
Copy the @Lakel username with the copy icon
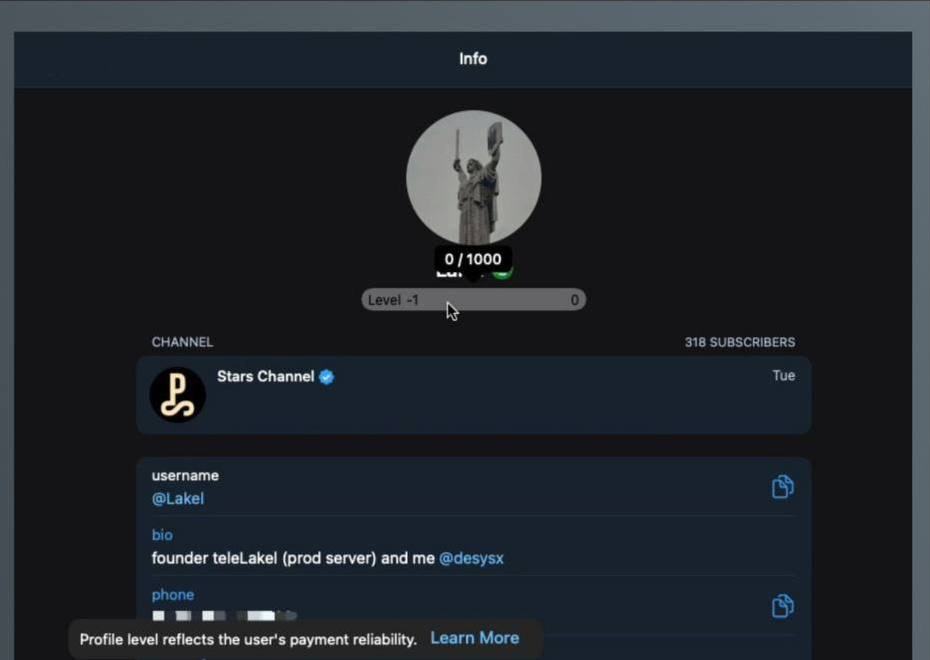point(782,487)
